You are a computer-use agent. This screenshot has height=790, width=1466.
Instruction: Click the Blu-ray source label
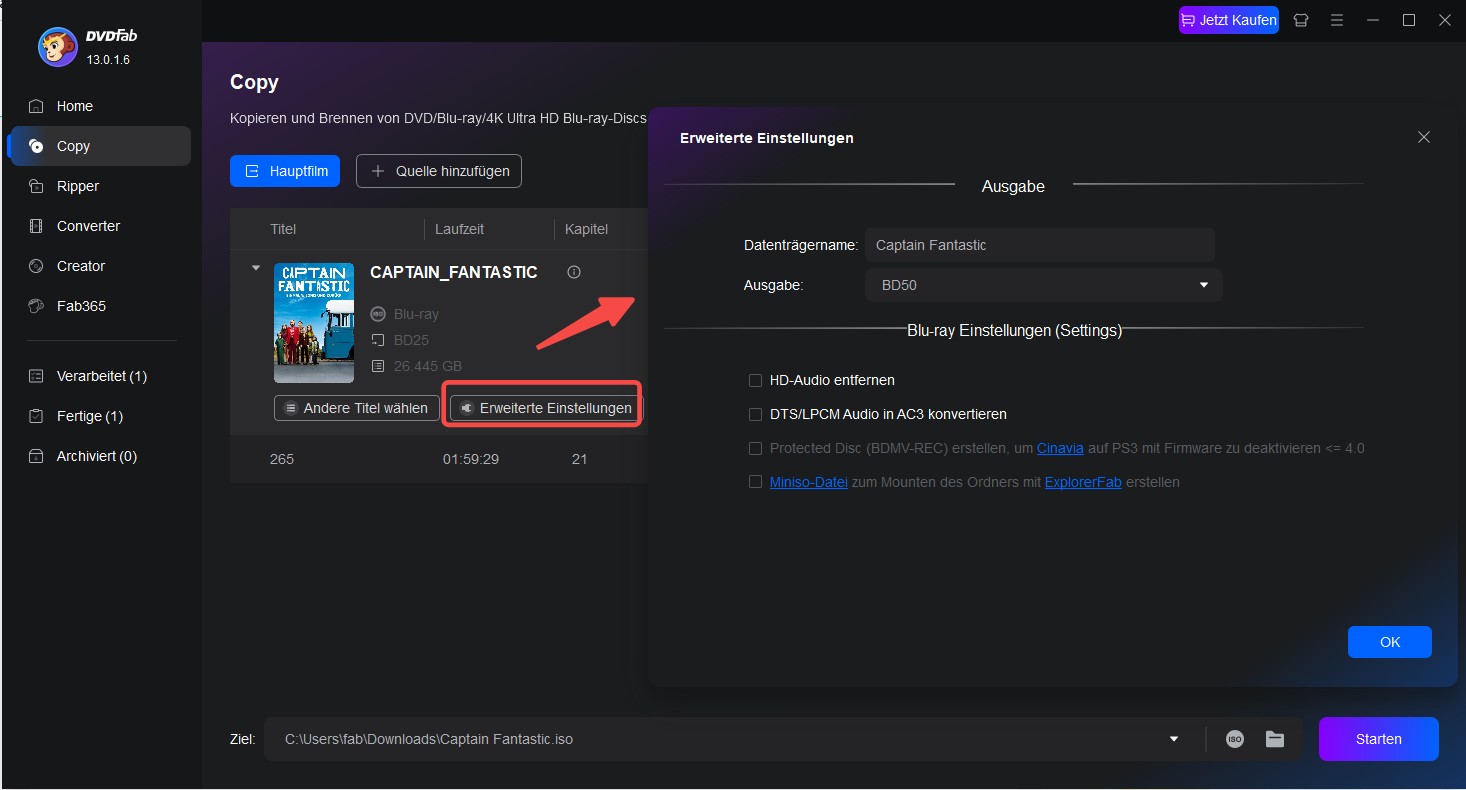click(x=416, y=314)
